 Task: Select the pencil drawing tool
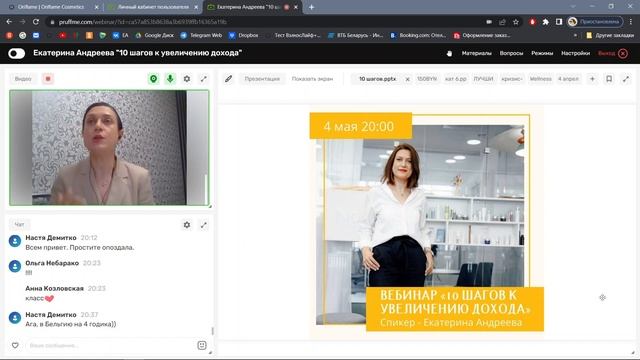pos(229,79)
